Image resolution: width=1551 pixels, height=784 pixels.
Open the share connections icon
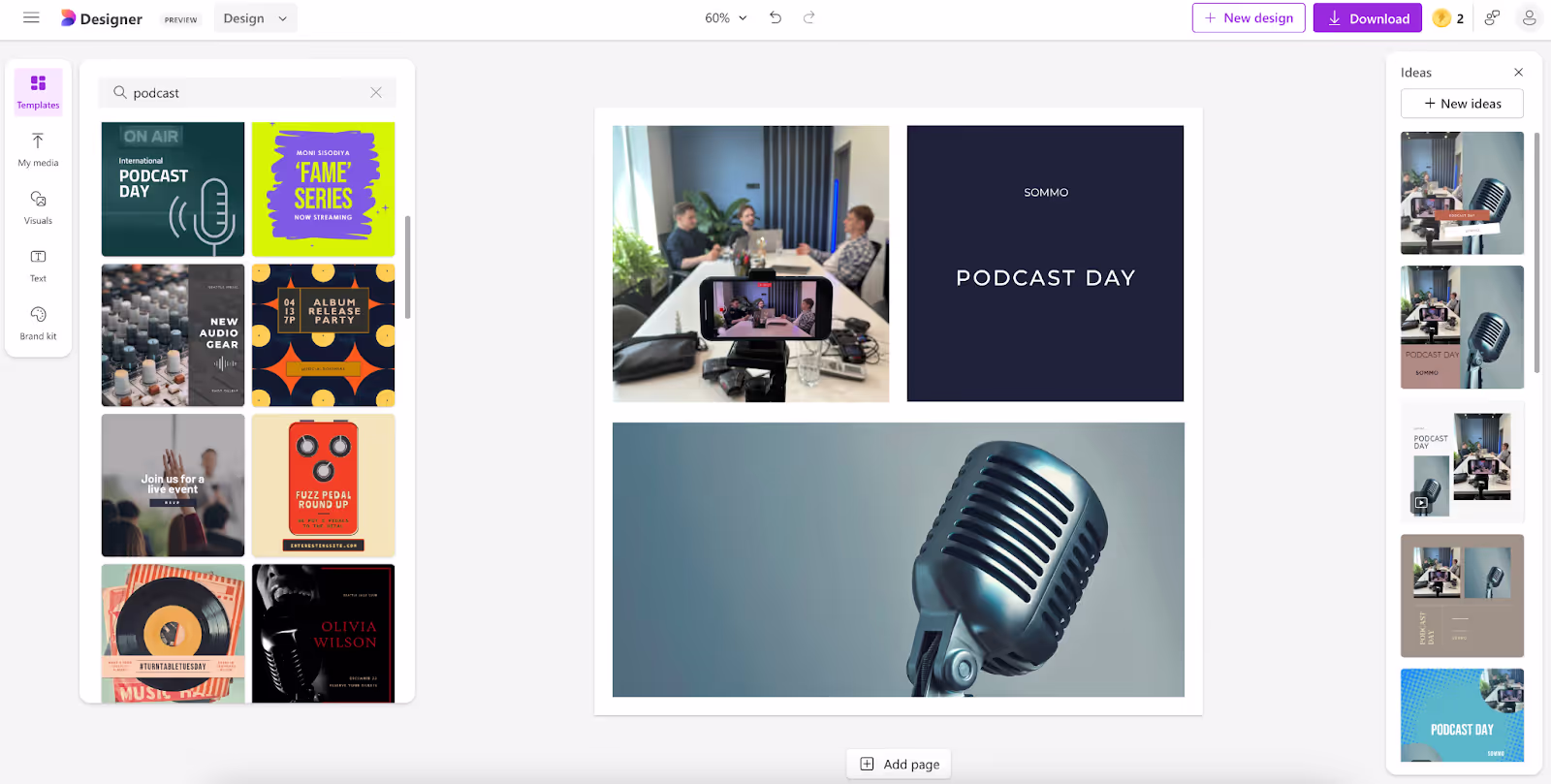coord(1492,17)
